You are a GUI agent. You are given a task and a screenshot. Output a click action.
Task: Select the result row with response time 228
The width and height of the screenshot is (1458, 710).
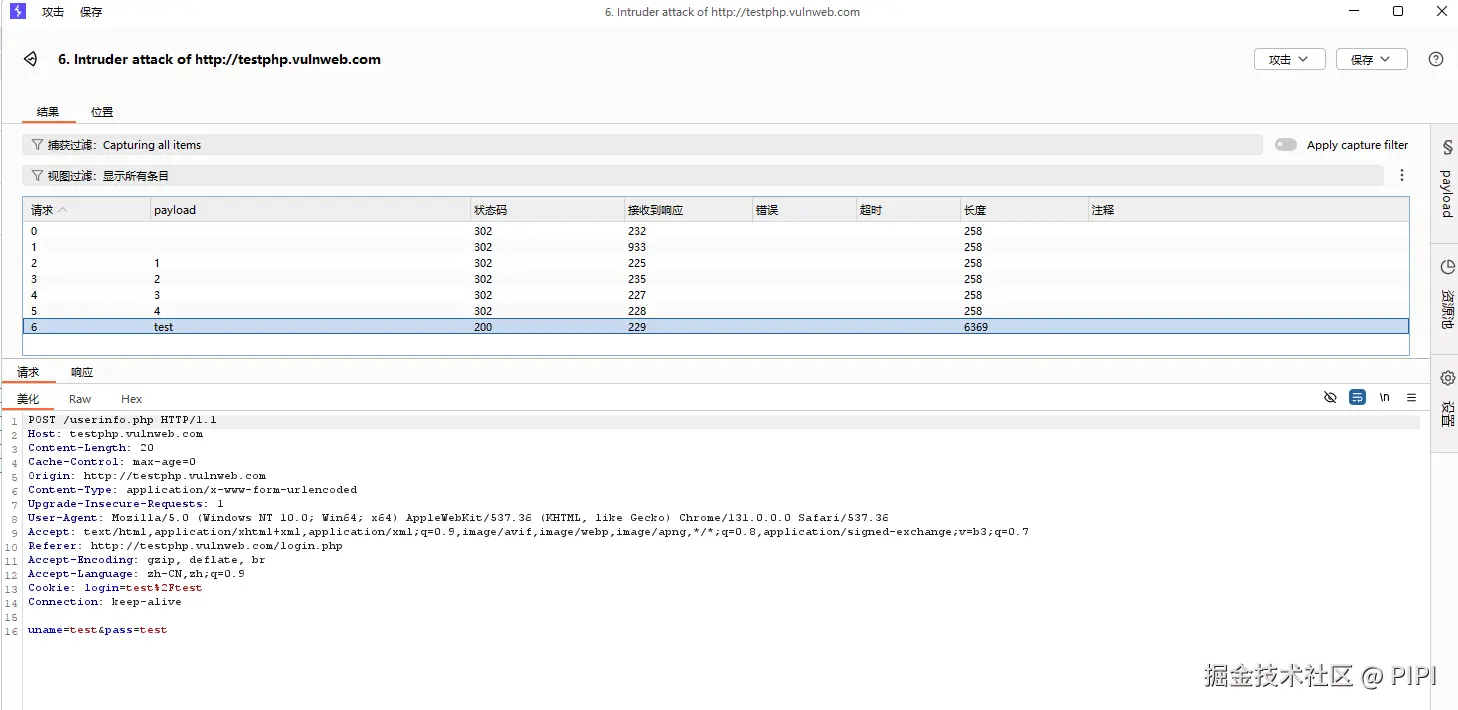tap(716, 311)
